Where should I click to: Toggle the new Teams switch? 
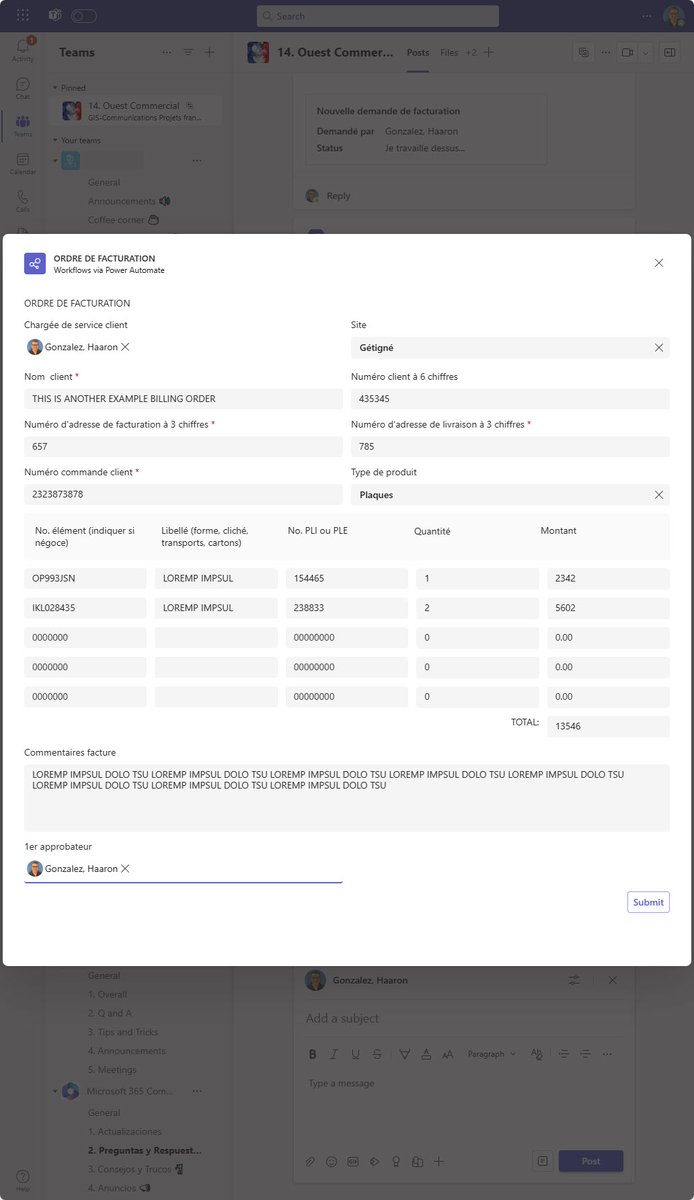tap(84, 16)
